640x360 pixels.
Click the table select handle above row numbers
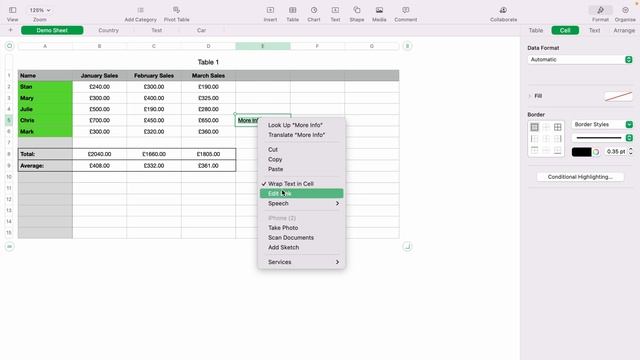[9, 46]
